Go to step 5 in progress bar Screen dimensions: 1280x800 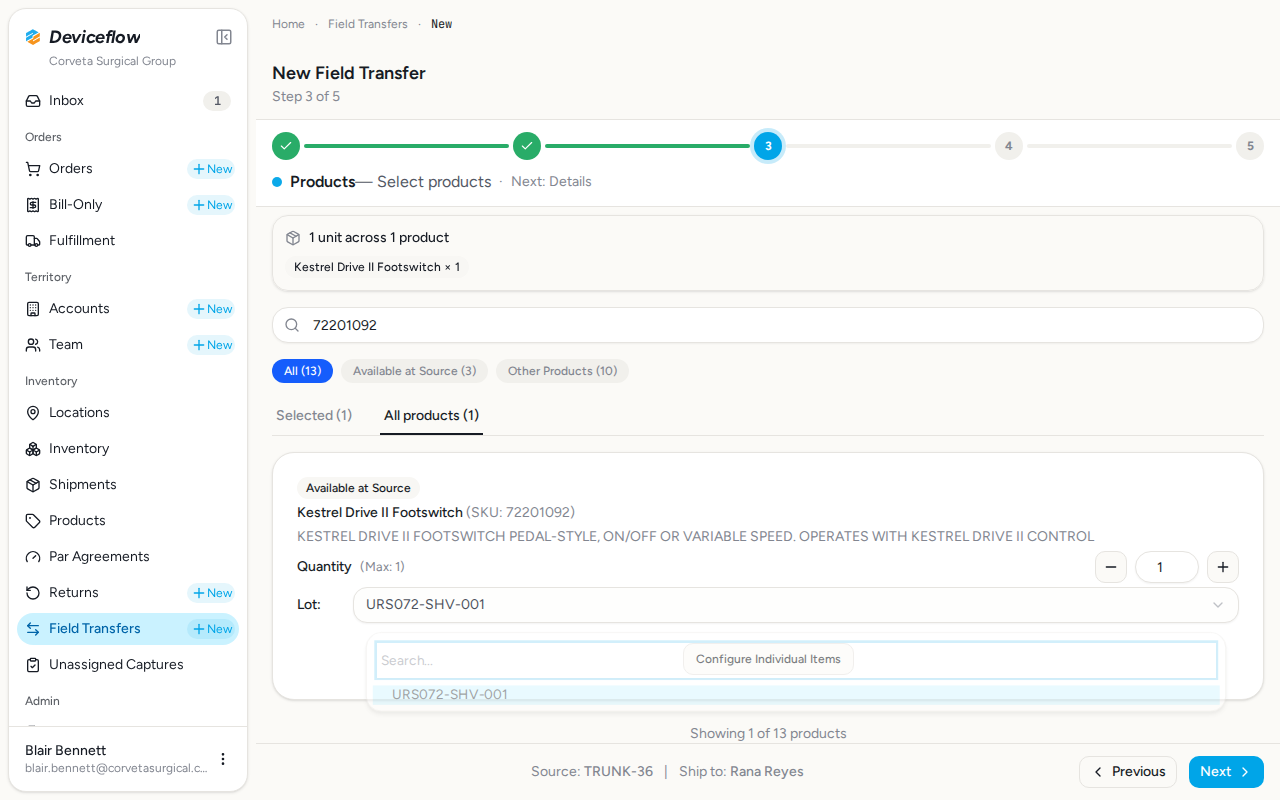[x=1249, y=146]
